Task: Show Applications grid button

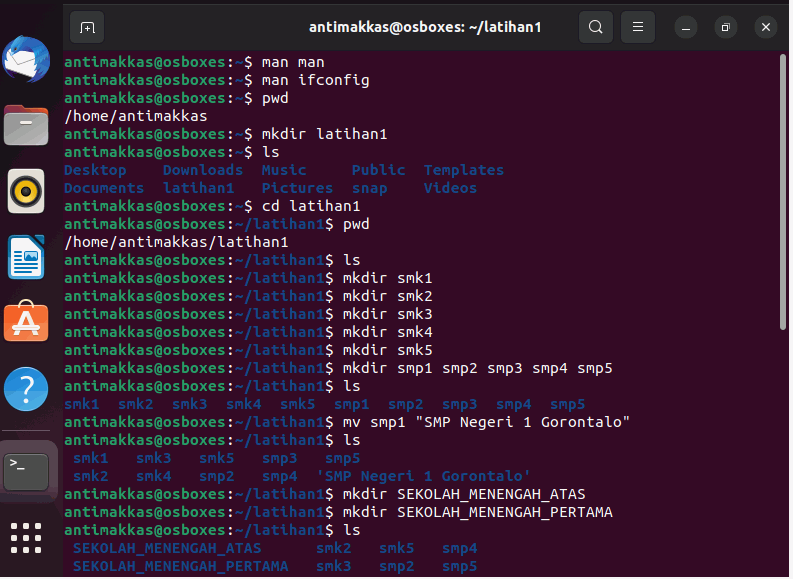Action: click(26, 539)
